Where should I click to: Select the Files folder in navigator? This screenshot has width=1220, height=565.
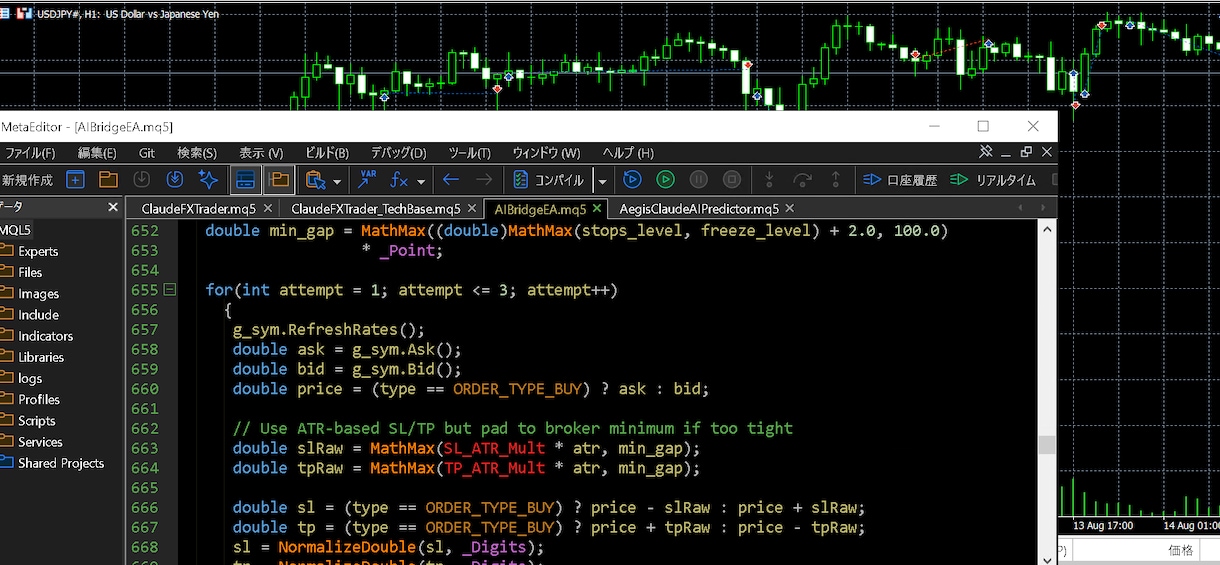30,272
